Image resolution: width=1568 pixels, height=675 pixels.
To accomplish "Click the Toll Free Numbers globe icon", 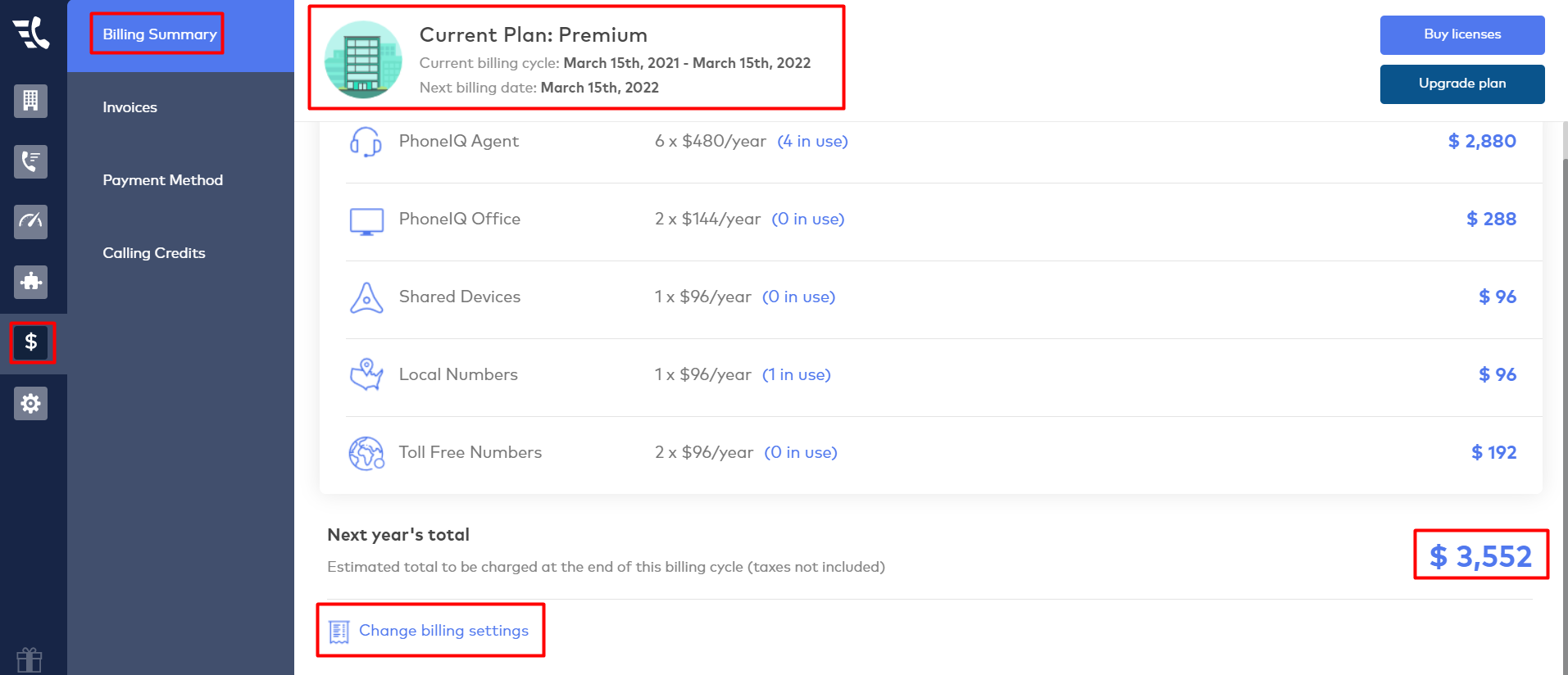I will click(366, 453).
